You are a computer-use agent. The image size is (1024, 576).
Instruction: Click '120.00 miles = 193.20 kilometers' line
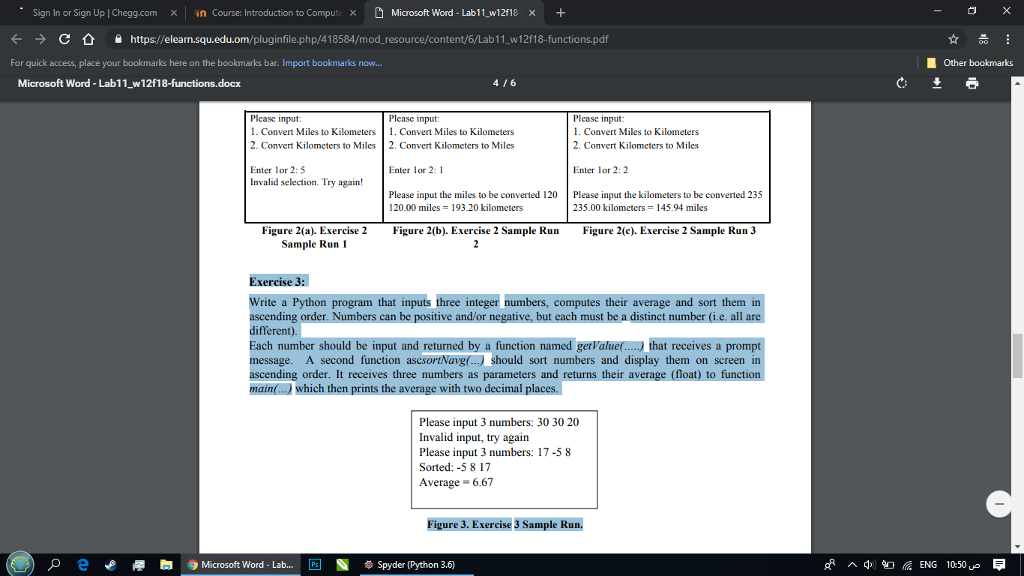(x=456, y=208)
